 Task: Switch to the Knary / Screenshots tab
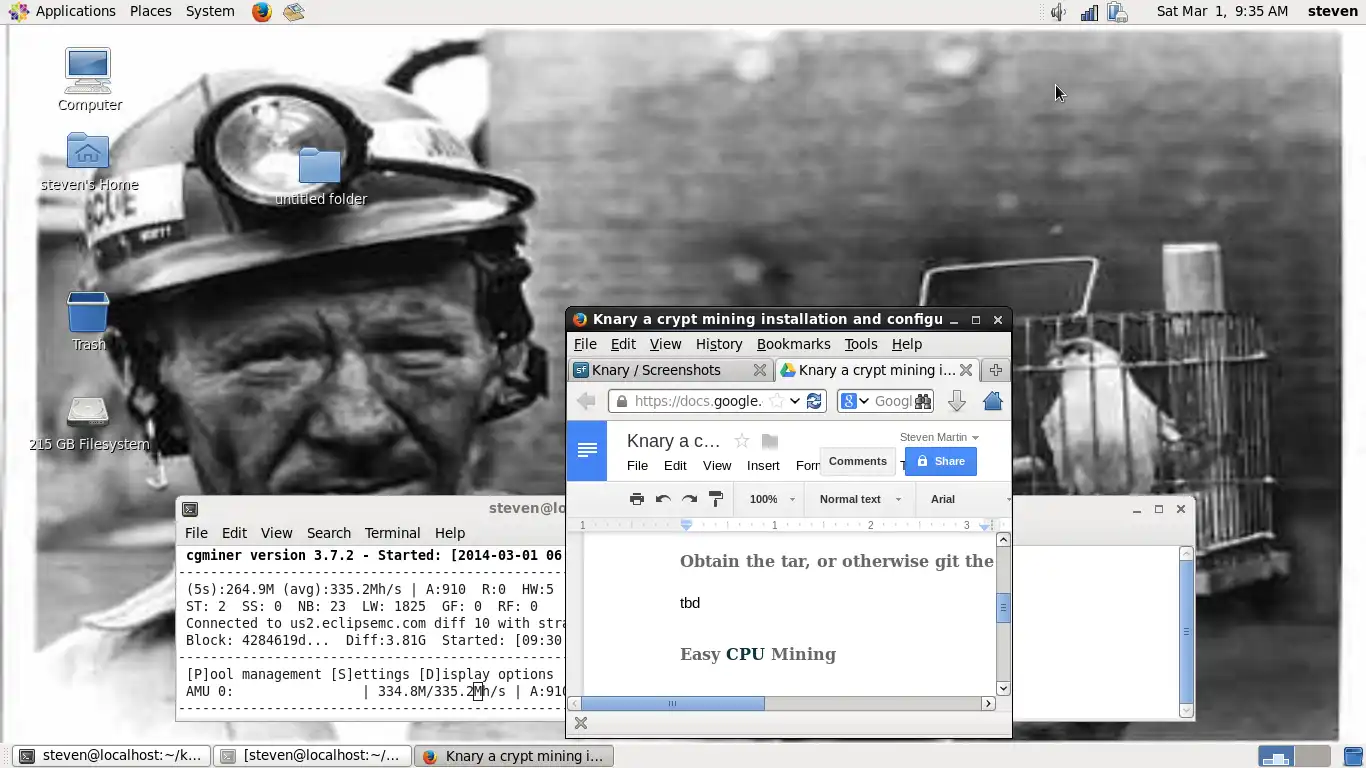656,370
